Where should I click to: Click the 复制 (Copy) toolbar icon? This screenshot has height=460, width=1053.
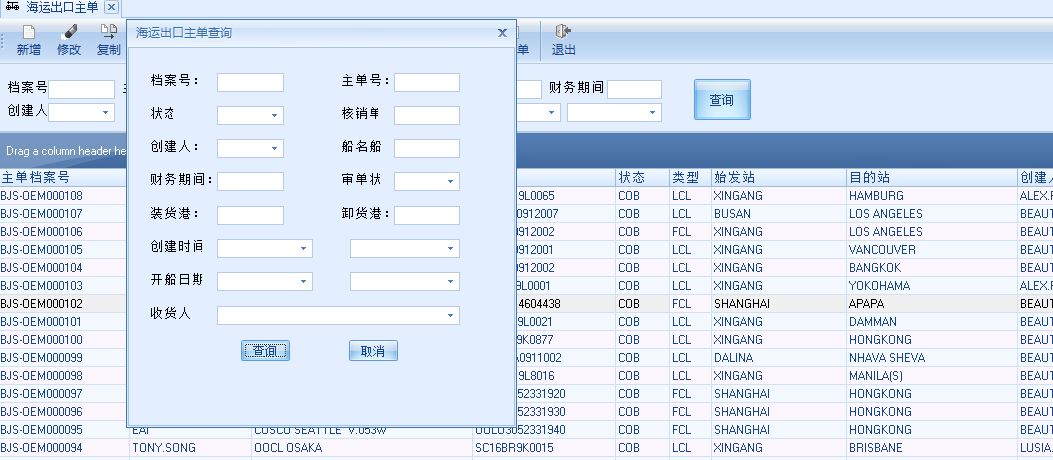pos(108,40)
